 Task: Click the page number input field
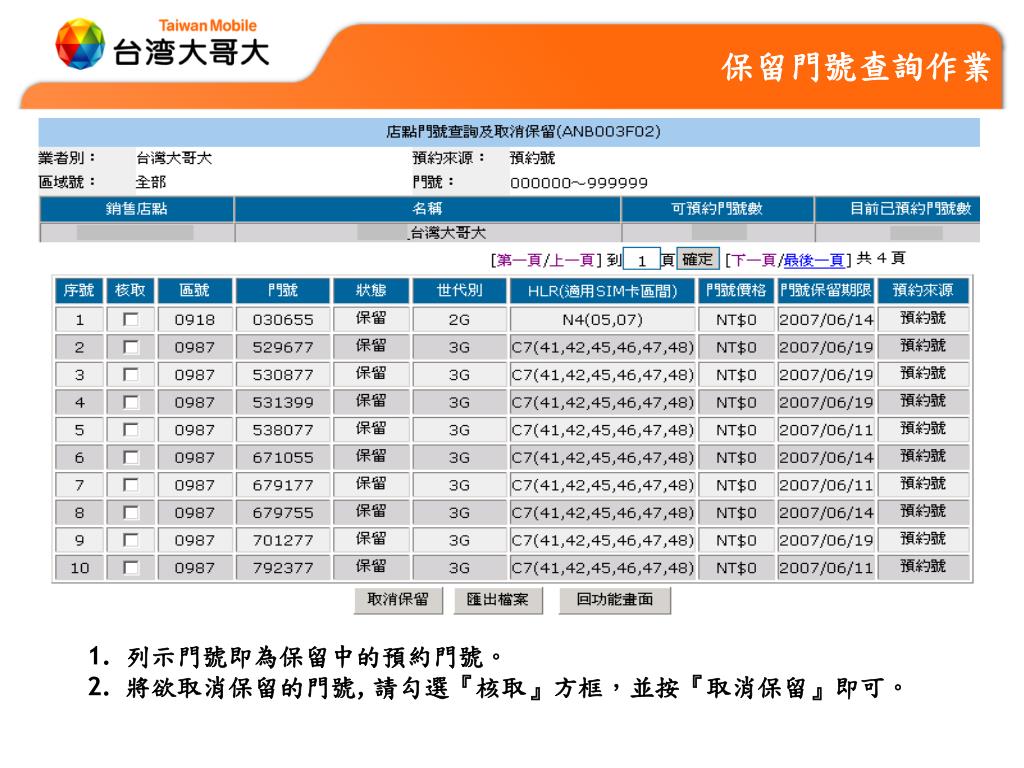[641, 260]
